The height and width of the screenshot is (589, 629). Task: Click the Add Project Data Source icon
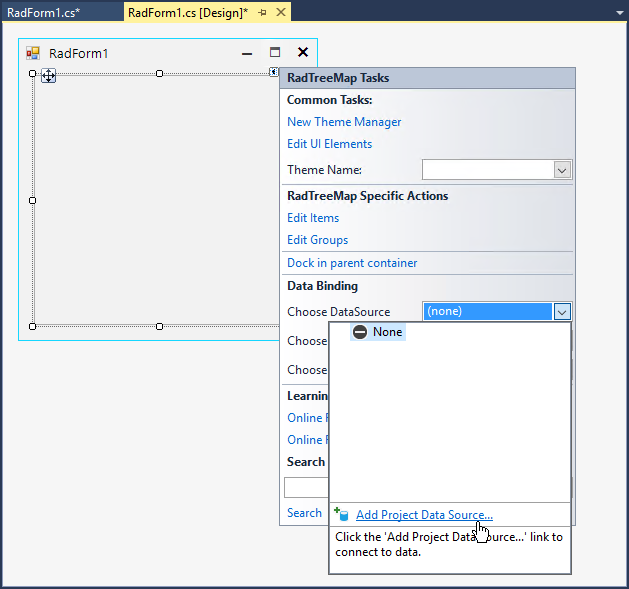[x=342, y=514]
